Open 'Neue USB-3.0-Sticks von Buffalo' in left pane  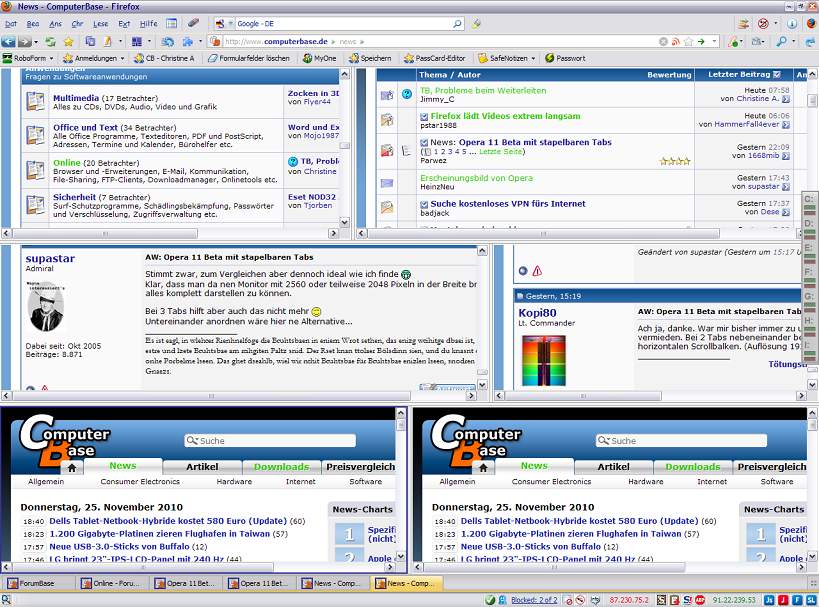[119, 547]
